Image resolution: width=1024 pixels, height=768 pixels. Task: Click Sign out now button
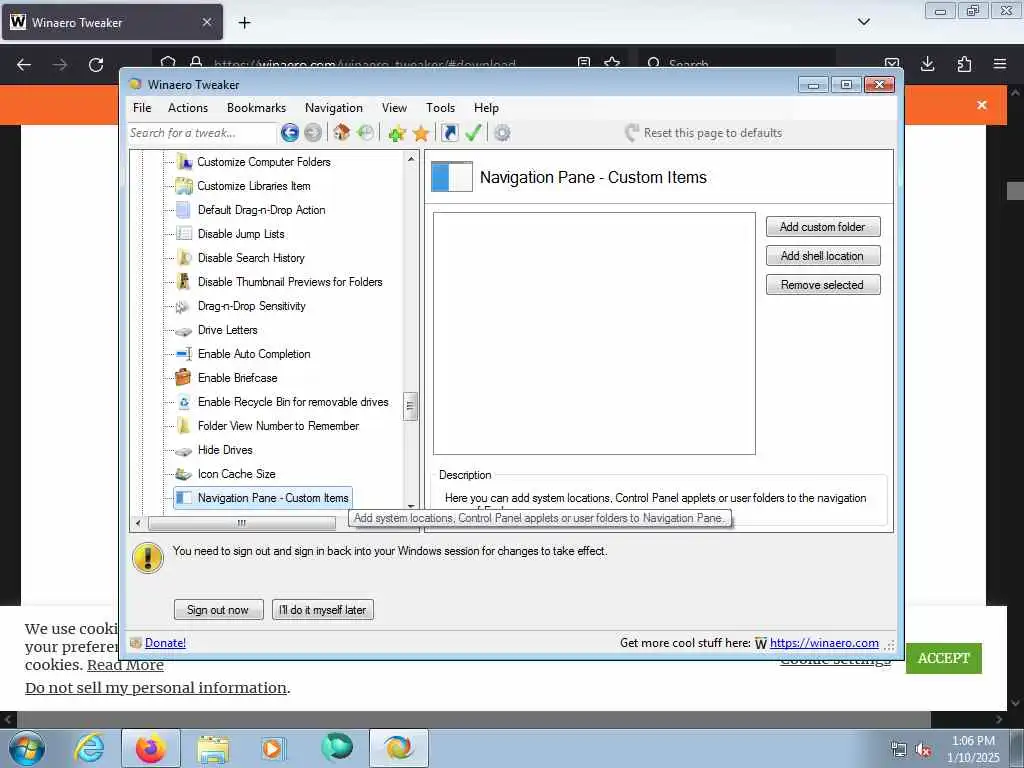(x=218, y=610)
